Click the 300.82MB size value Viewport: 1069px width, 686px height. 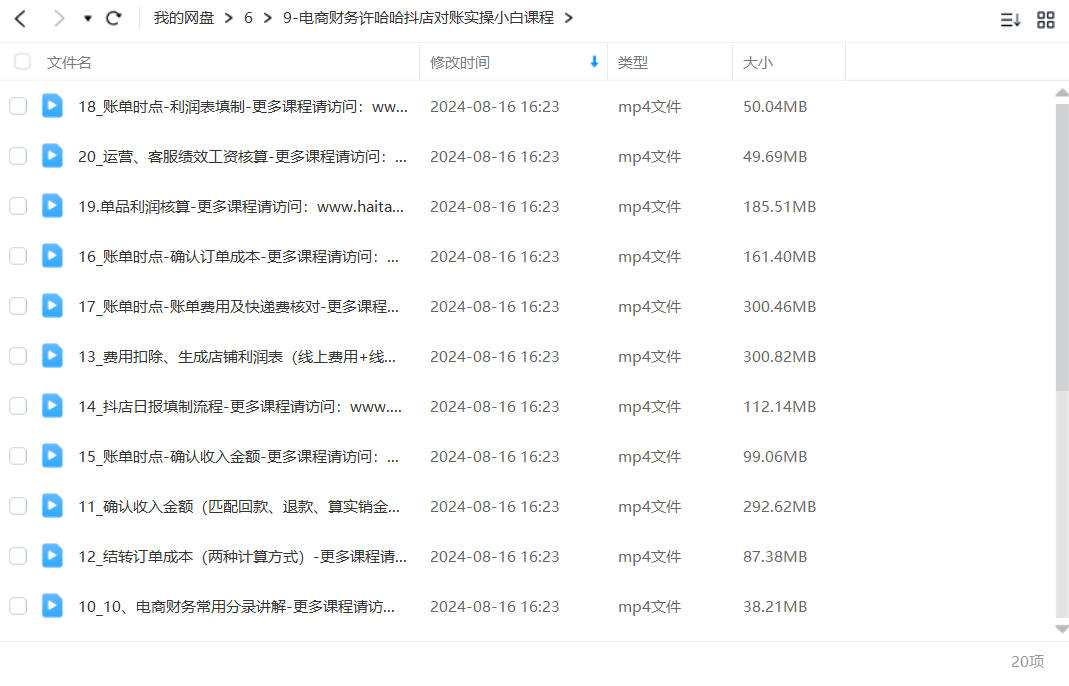pyautogui.click(x=779, y=357)
